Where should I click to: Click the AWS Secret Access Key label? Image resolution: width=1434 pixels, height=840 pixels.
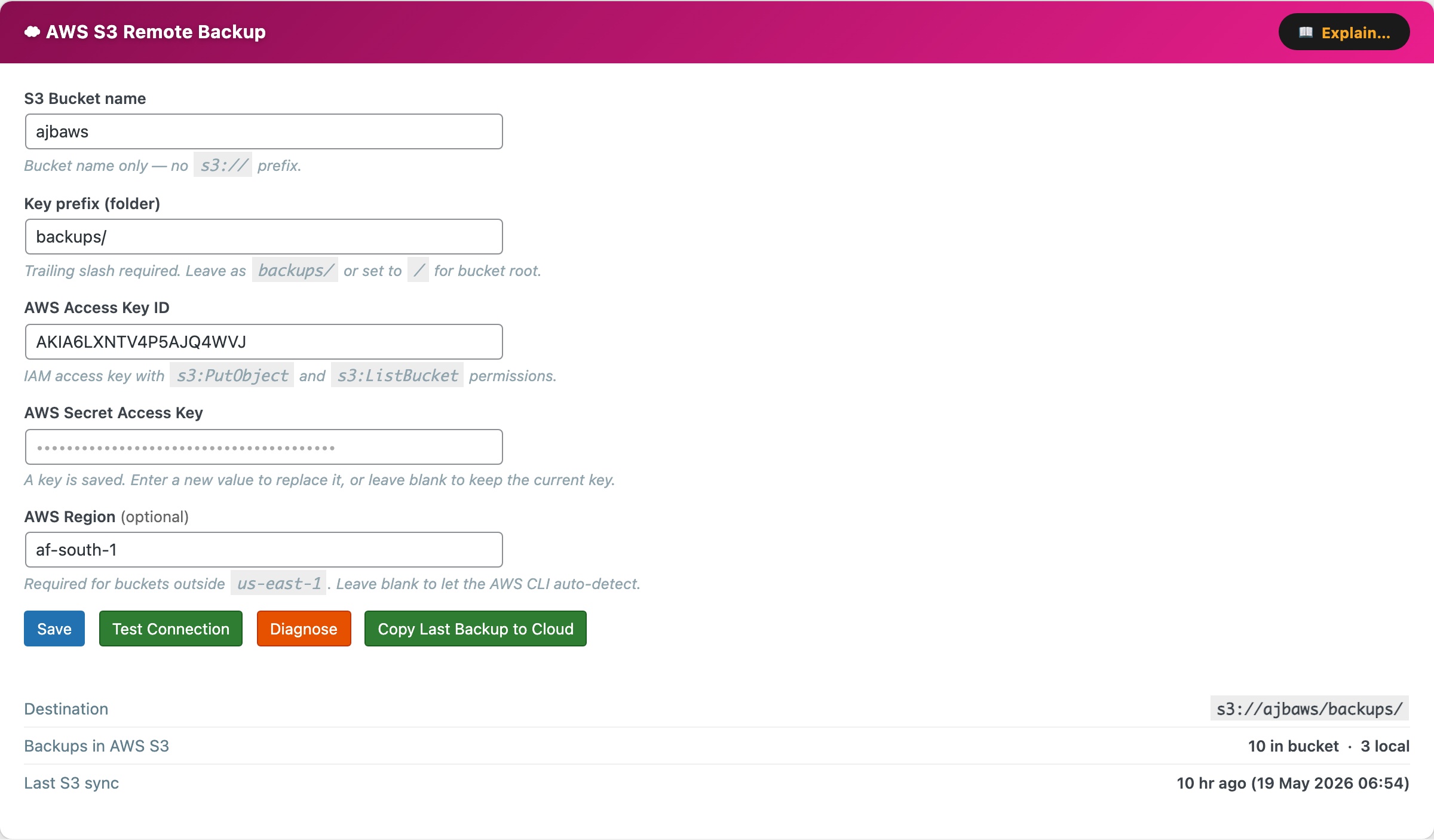click(x=114, y=412)
